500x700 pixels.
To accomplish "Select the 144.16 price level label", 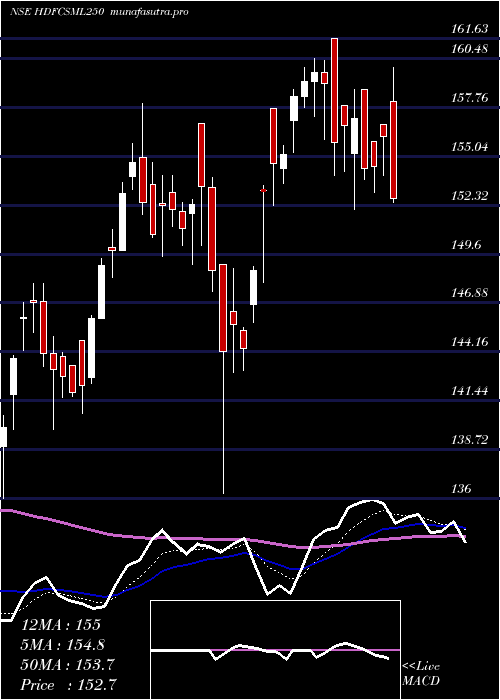I will [x=469, y=342].
